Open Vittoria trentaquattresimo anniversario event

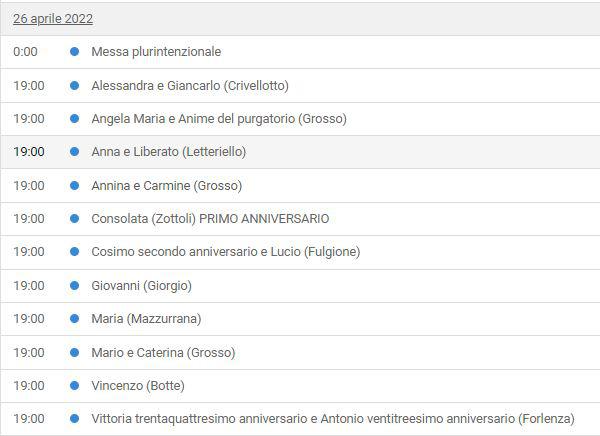click(333, 418)
